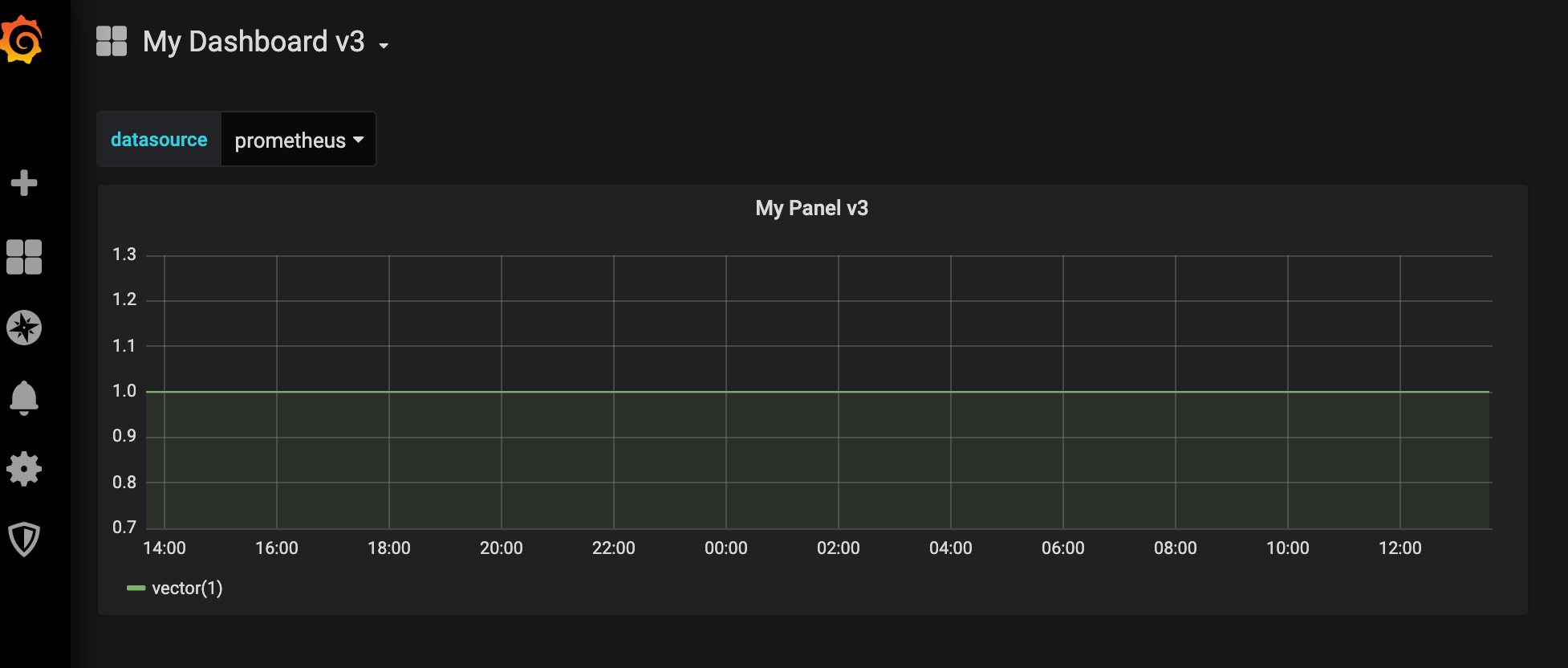The width and height of the screenshot is (1568, 668).
Task: Open Configuration via the gear icon
Action: point(24,469)
